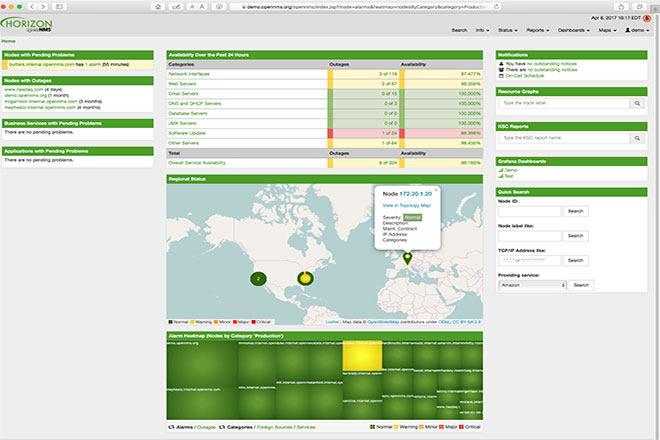Open the browser share icon
The height and width of the screenshot is (440, 660).
(621, 7)
